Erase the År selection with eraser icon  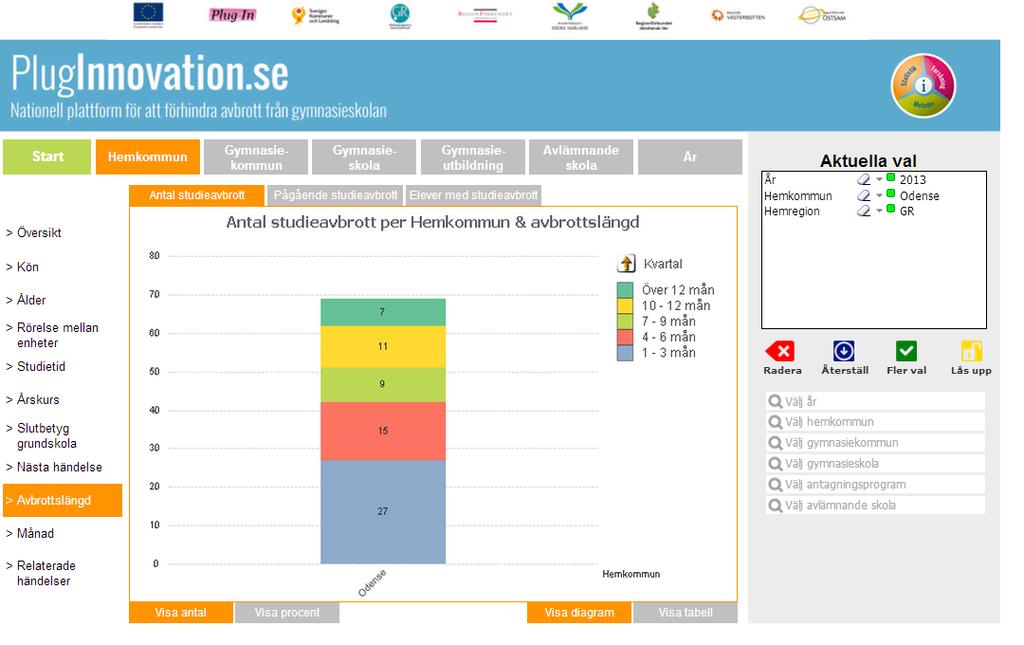(x=864, y=180)
